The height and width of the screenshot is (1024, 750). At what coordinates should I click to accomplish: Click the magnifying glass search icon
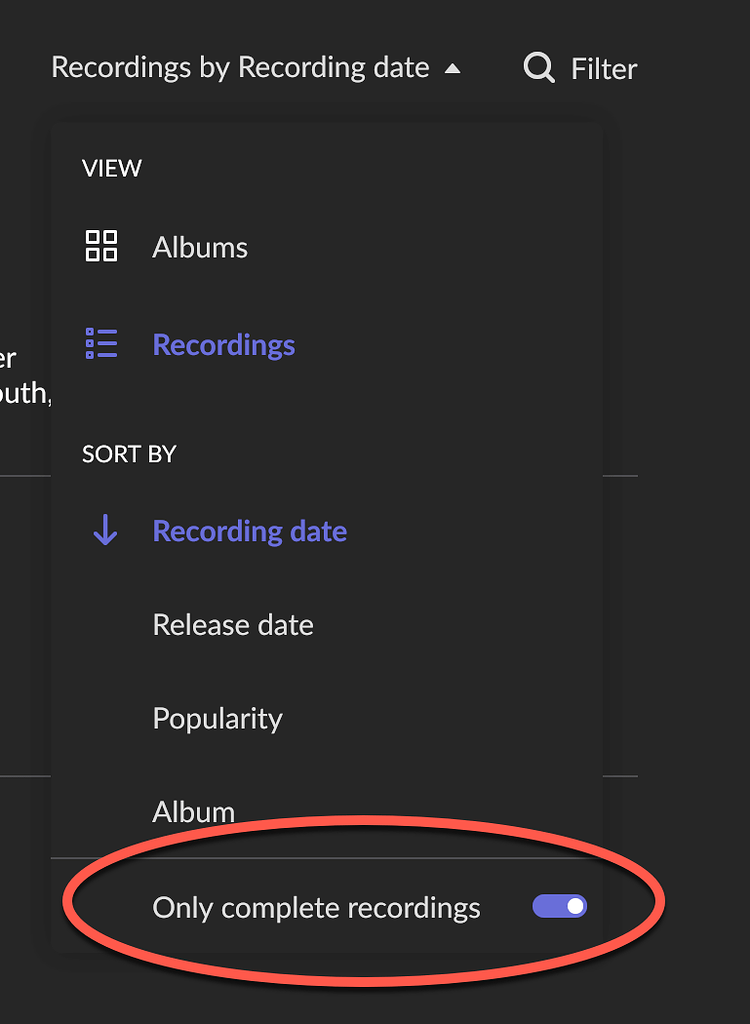pos(539,68)
